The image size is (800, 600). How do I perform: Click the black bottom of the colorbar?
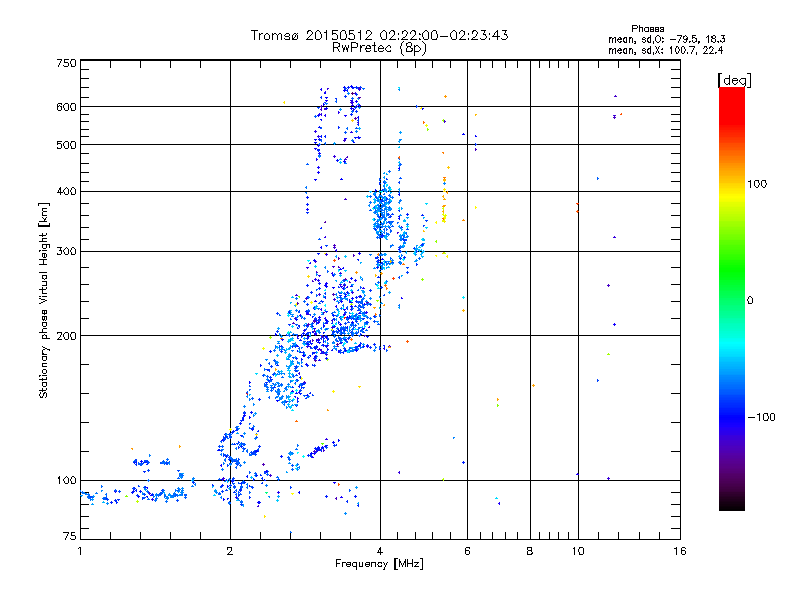[732, 503]
